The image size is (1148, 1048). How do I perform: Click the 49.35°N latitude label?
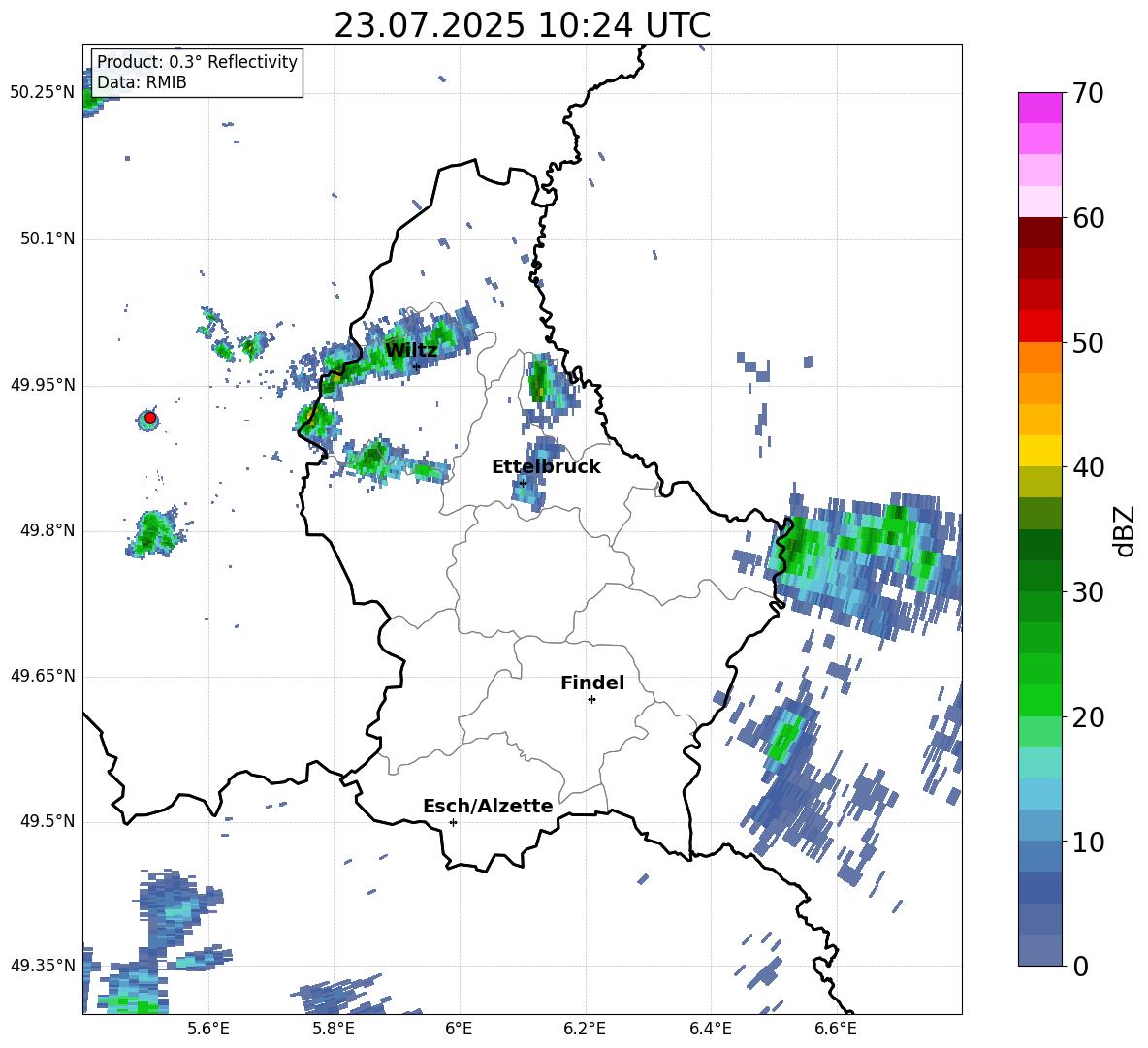pos(43,966)
